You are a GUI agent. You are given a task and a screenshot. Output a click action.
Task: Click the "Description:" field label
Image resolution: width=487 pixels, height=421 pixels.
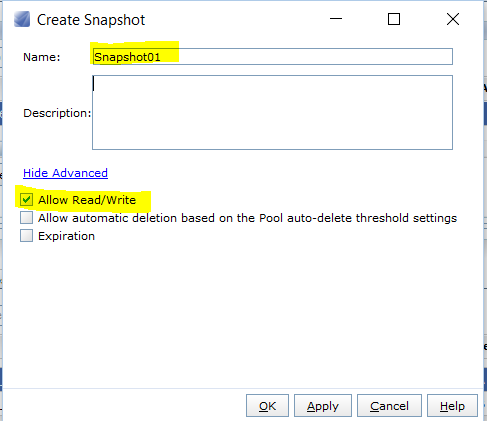pos(57,113)
